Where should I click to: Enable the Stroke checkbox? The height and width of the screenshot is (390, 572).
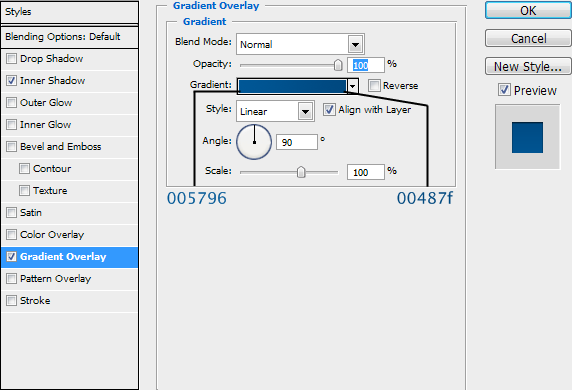tap(12, 300)
